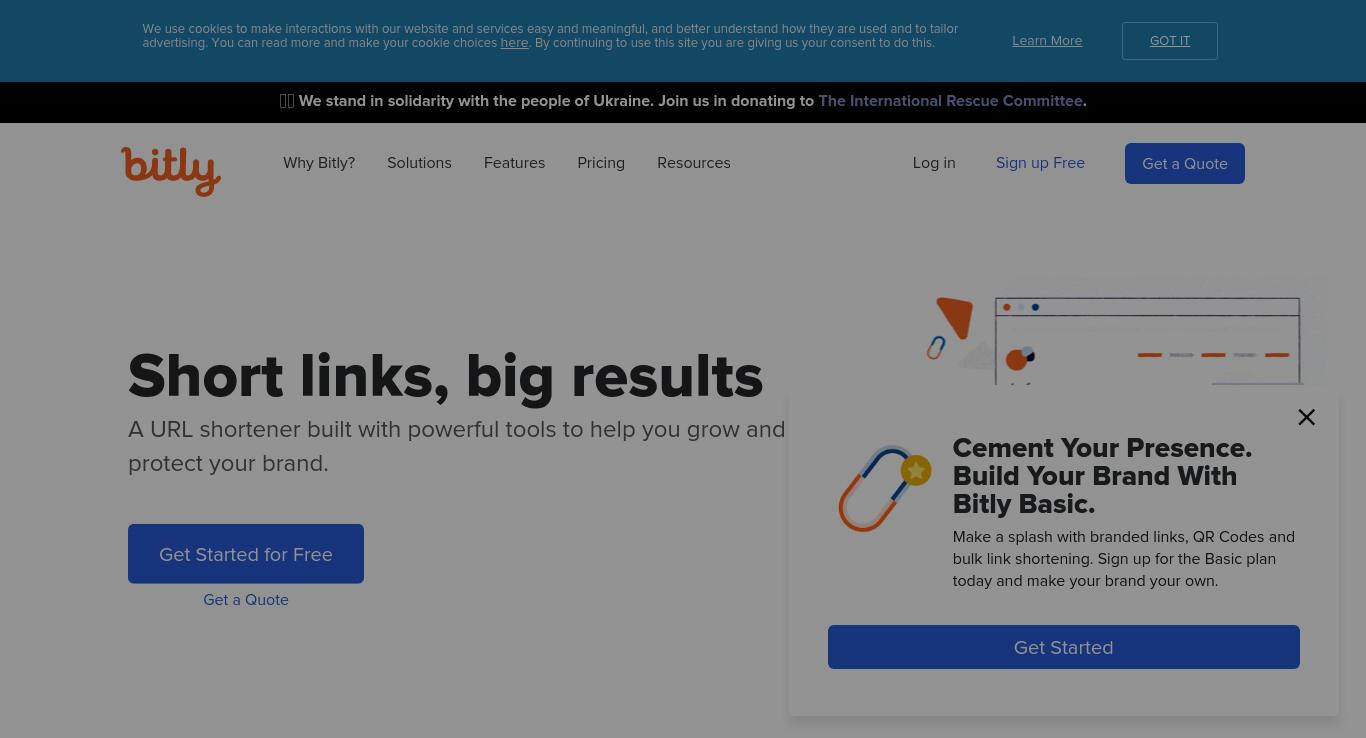This screenshot has width=1366, height=738.
Task: Dismiss cookie banner with GOT IT
Action: (1170, 41)
